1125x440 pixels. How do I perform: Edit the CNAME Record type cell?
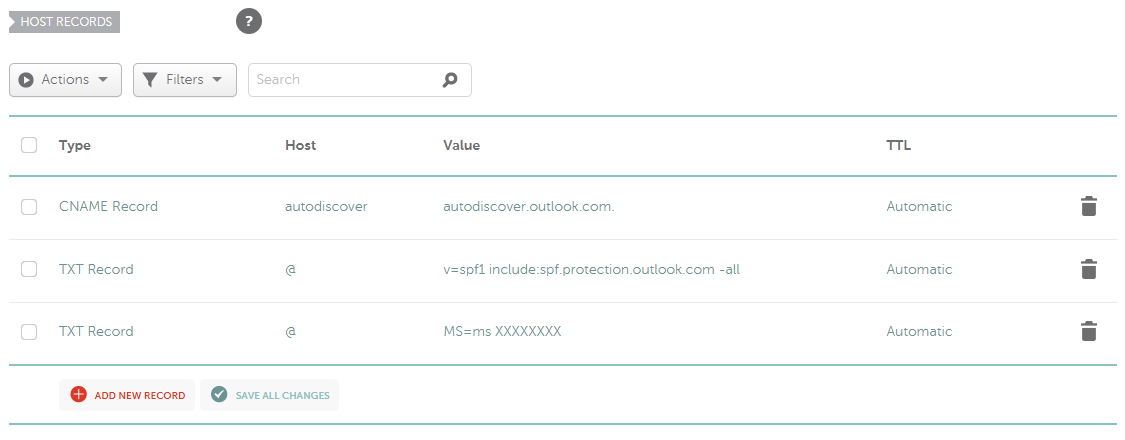pyautogui.click(x=108, y=206)
